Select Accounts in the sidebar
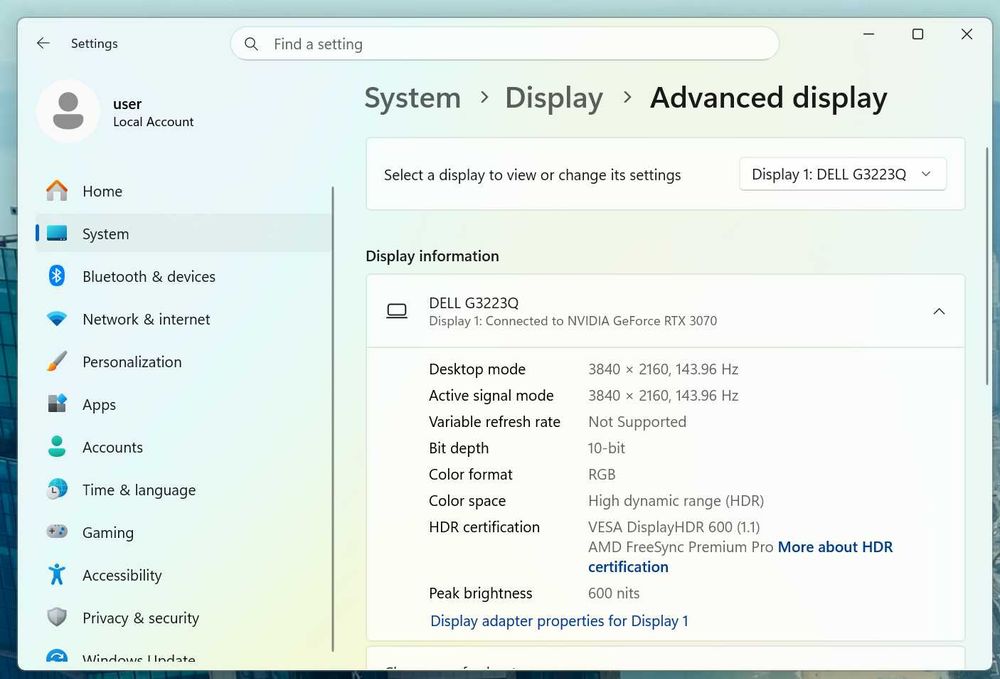The height and width of the screenshot is (679, 1000). (x=184, y=448)
